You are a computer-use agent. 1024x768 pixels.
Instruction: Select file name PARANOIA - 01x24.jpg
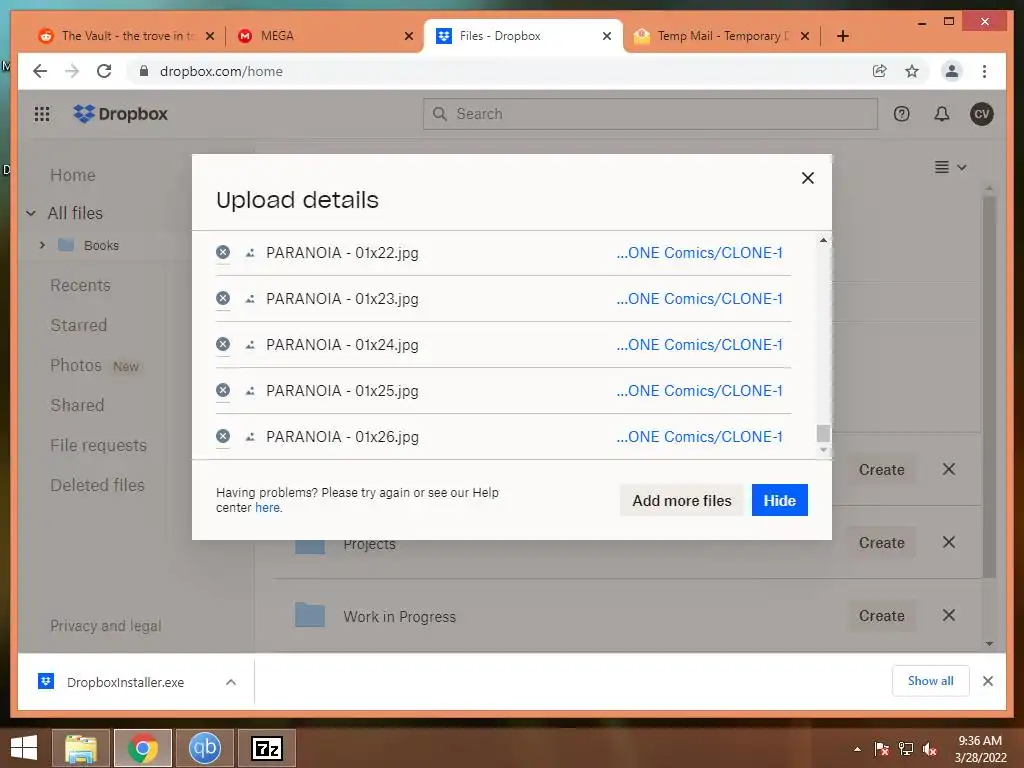[342, 345]
